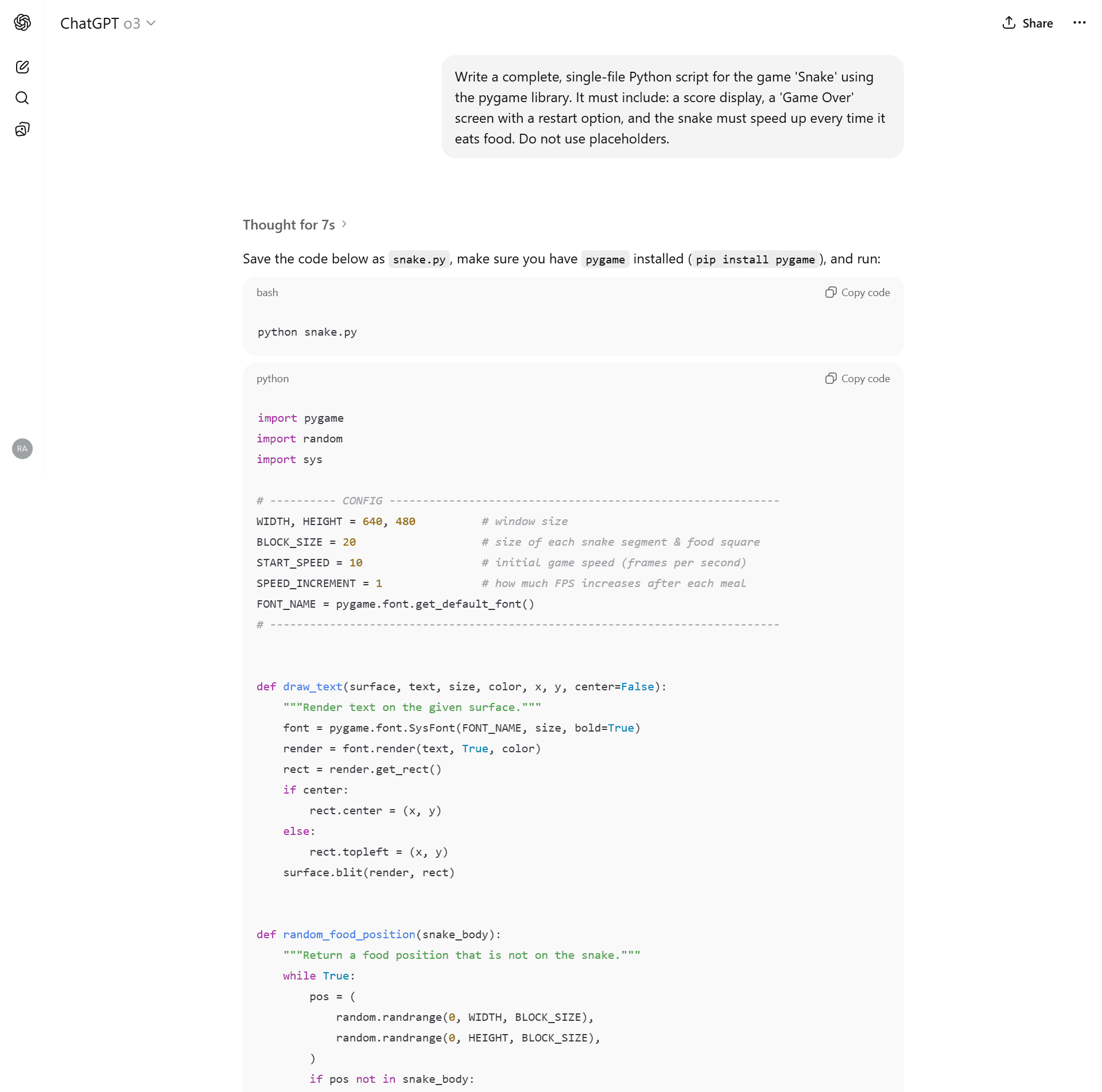Click the ChatGPT logo icon

coord(22,22)
